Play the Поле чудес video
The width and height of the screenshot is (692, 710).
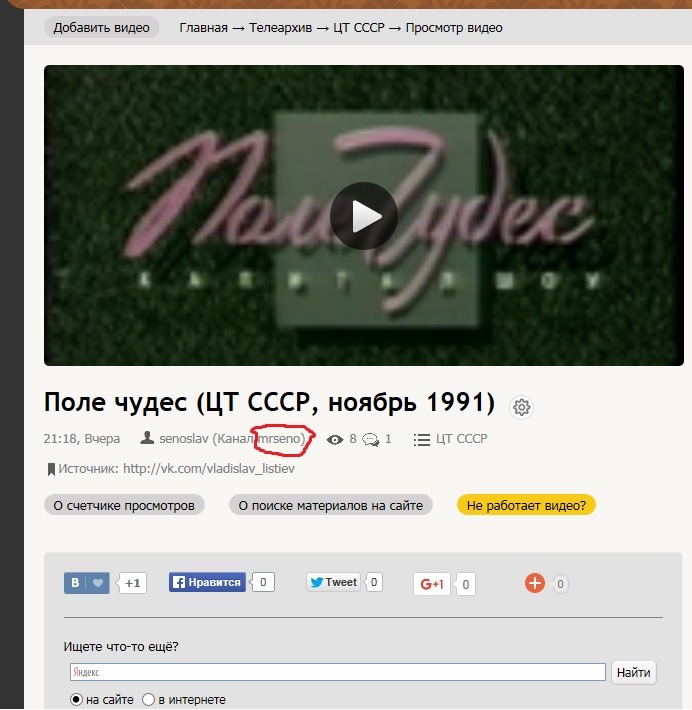pos(364,216)
